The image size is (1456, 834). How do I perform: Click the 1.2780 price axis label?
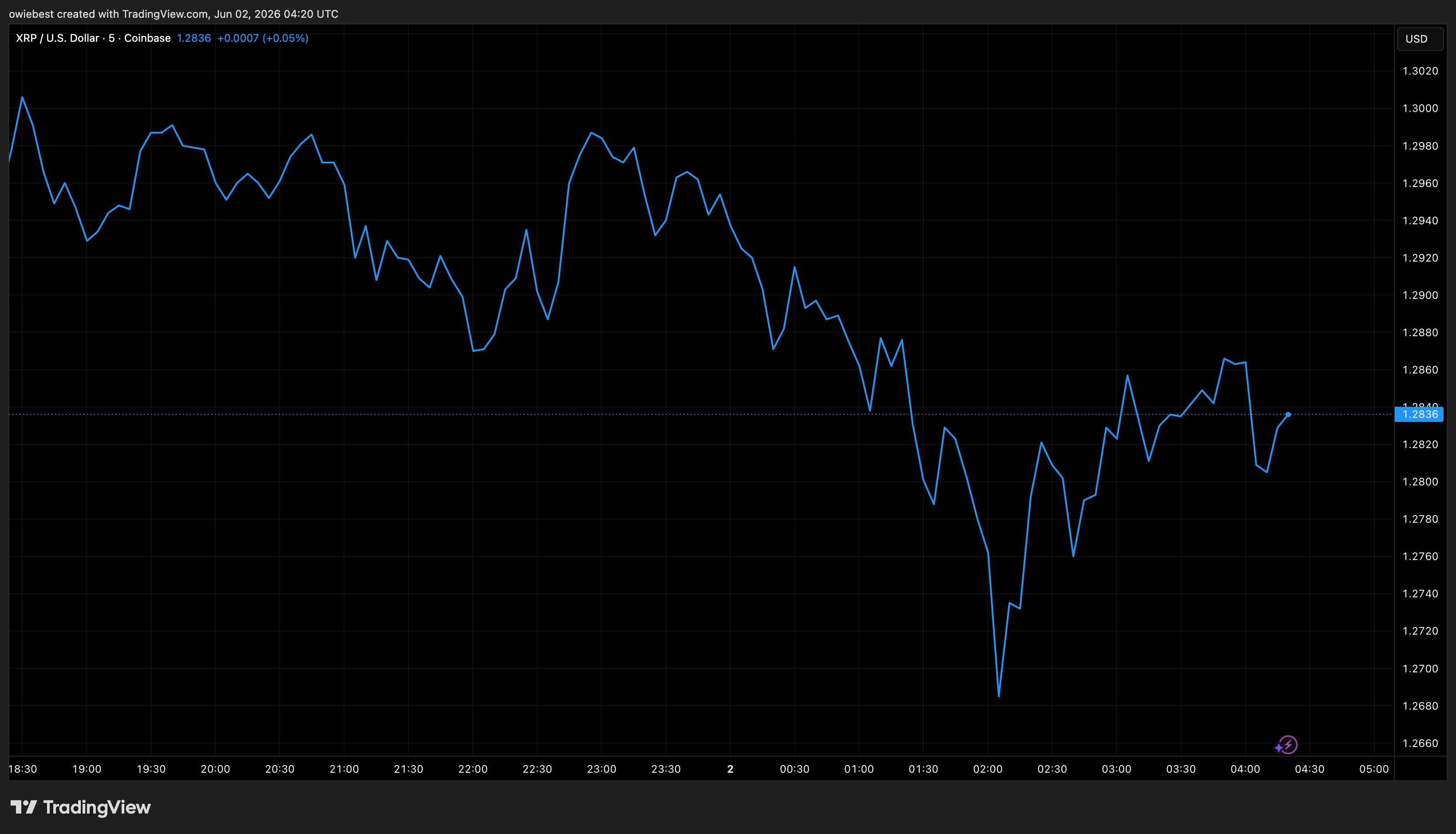(1420, 519)
